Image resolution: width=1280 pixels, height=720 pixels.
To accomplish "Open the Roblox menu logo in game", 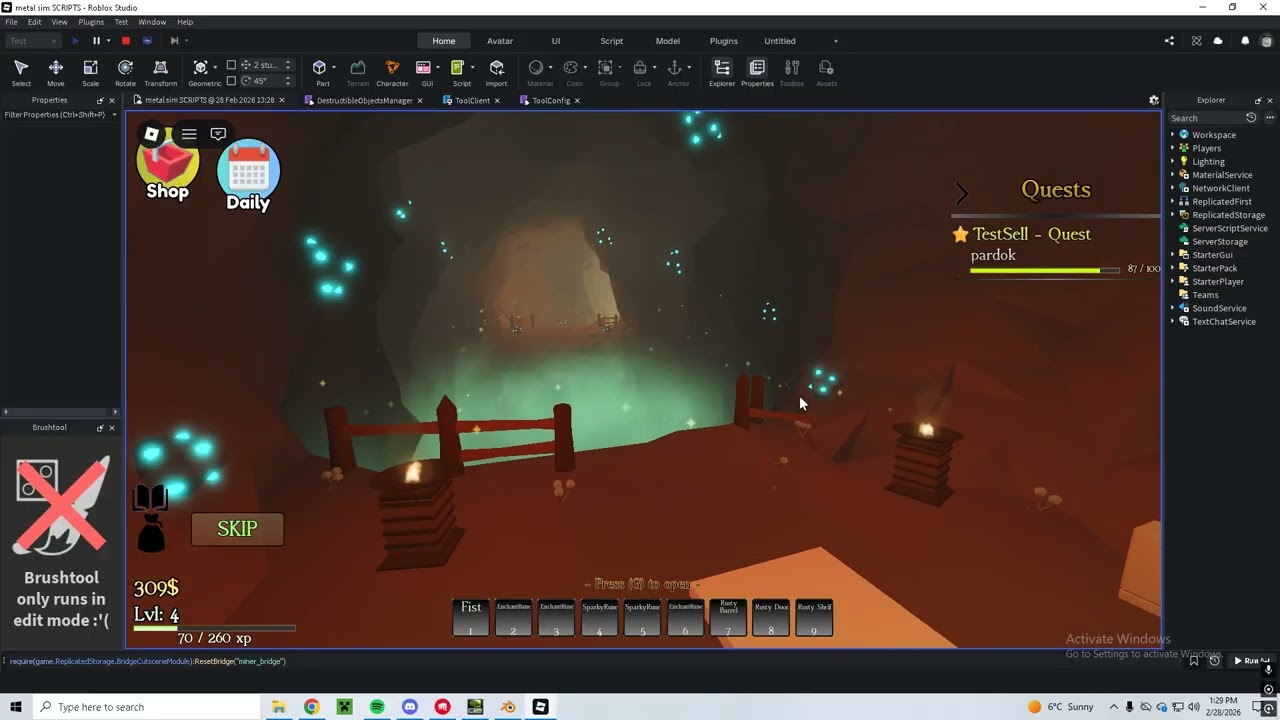I will pyautogui.click(x=151, y=134).
